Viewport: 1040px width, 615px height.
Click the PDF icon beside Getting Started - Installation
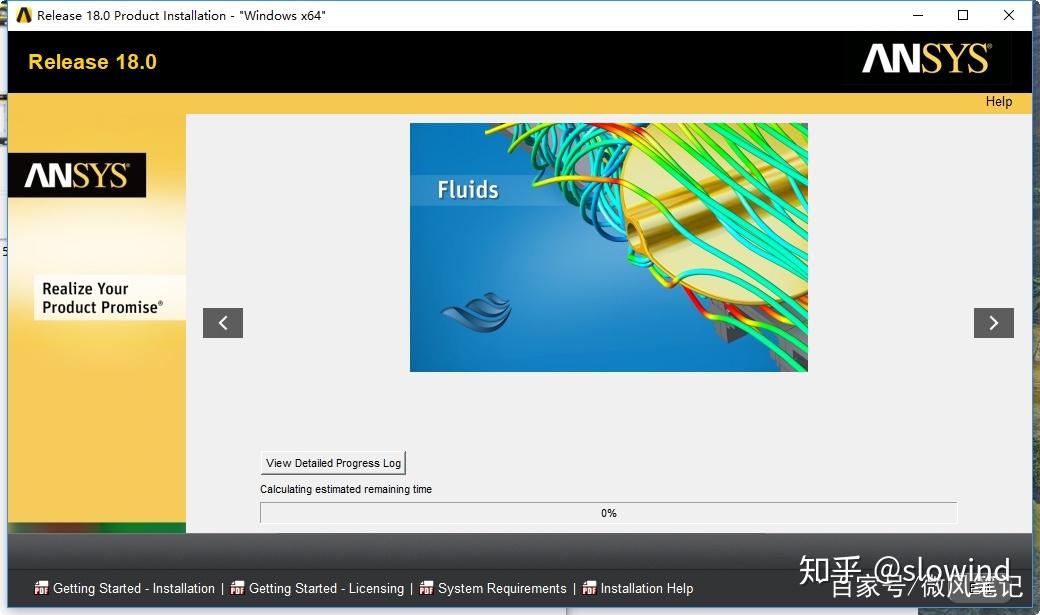point(41,588)
